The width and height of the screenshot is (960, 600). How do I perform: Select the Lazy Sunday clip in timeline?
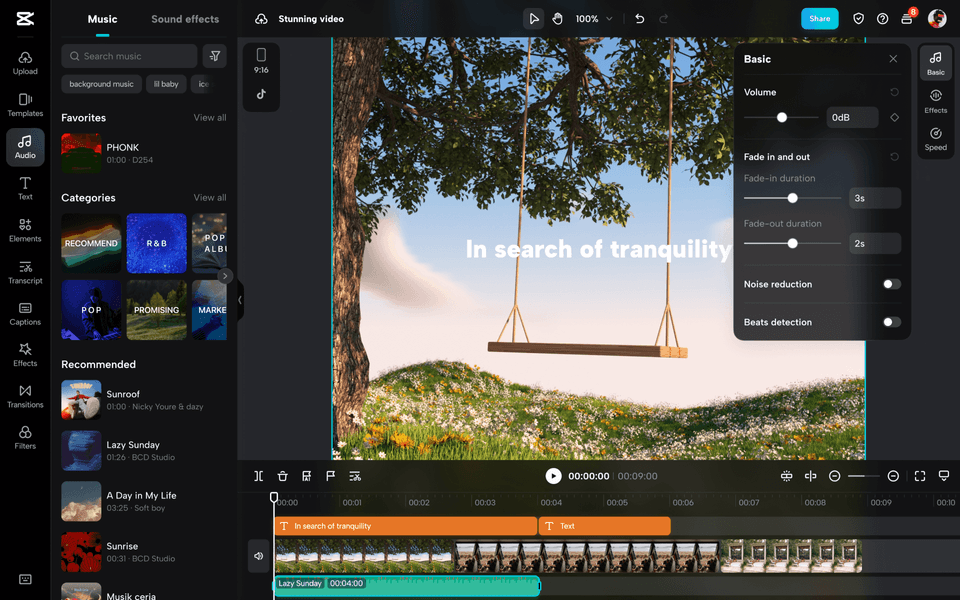click(x=400, y=583)
